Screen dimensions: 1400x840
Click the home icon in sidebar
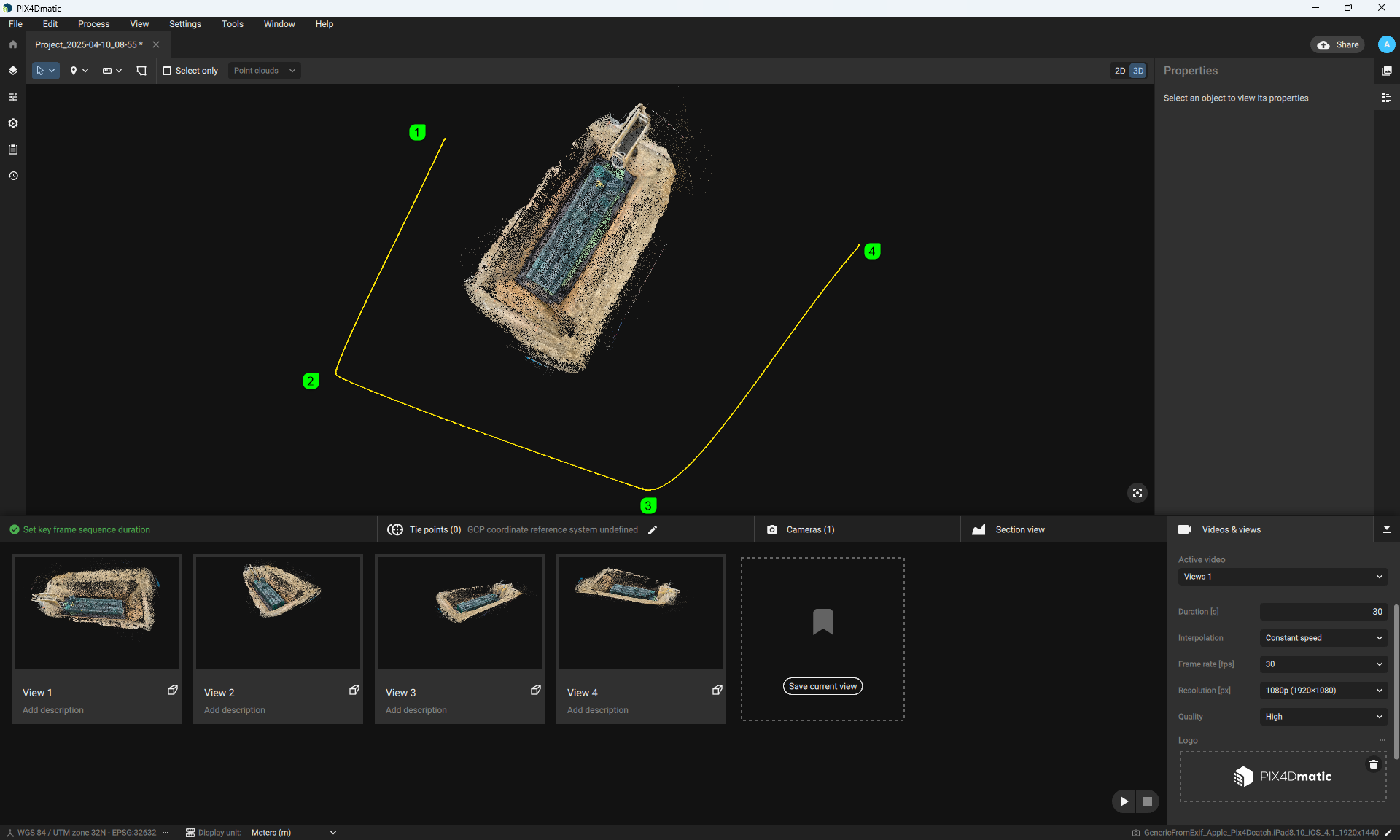[13, 44]
